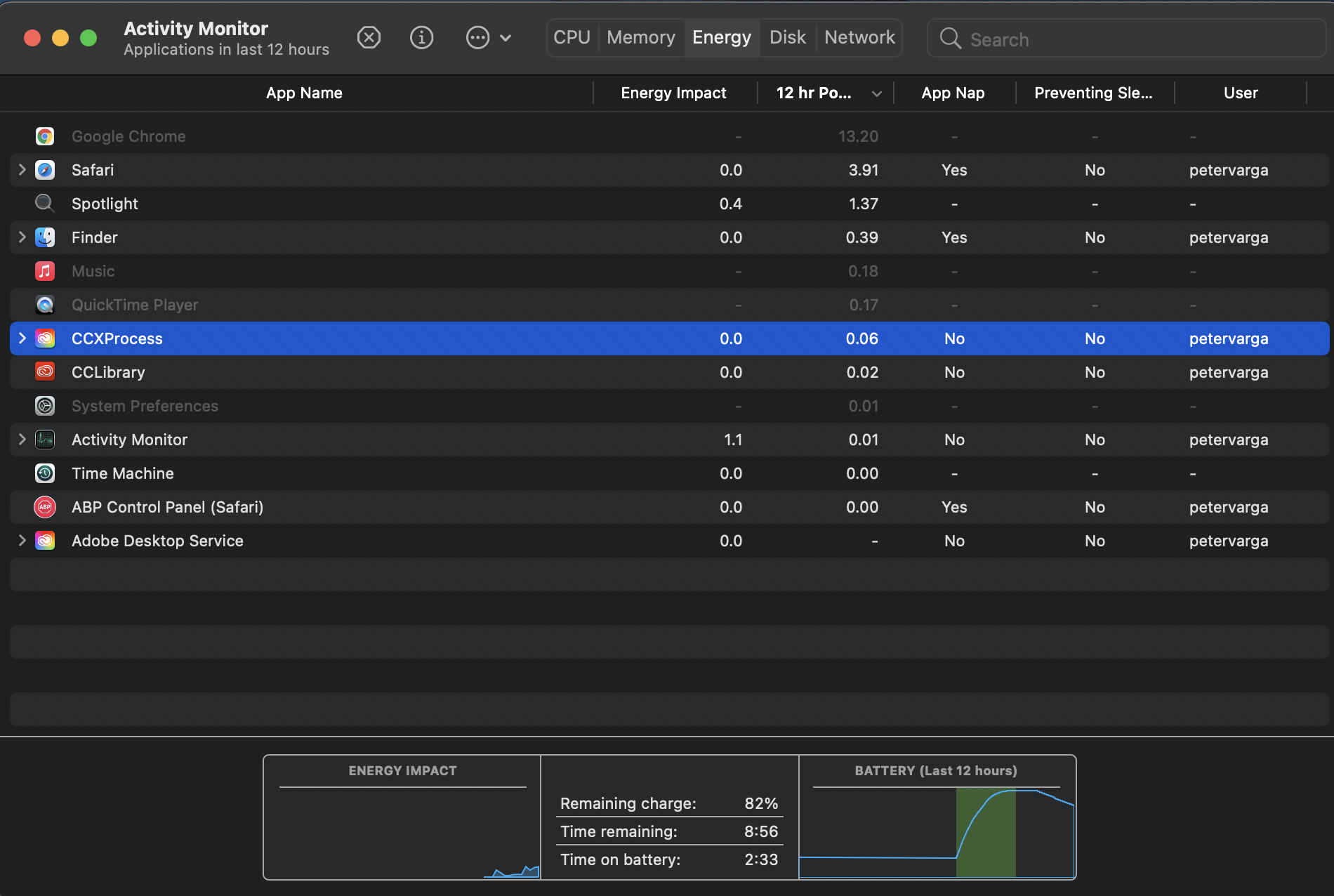Click the red CCLibrary icon
The image size is (1334, 896).
[x=45, y=372]
